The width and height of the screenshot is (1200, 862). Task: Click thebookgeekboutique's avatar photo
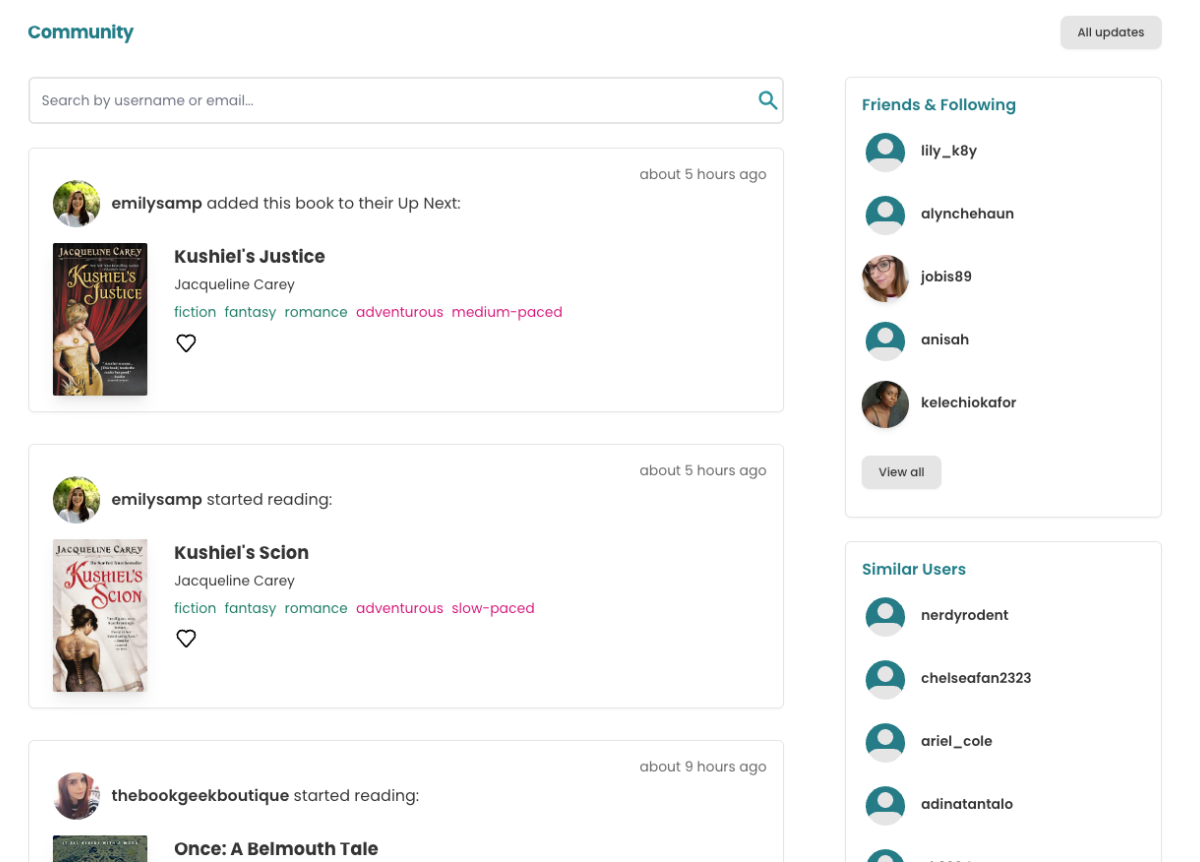point(76,796)
